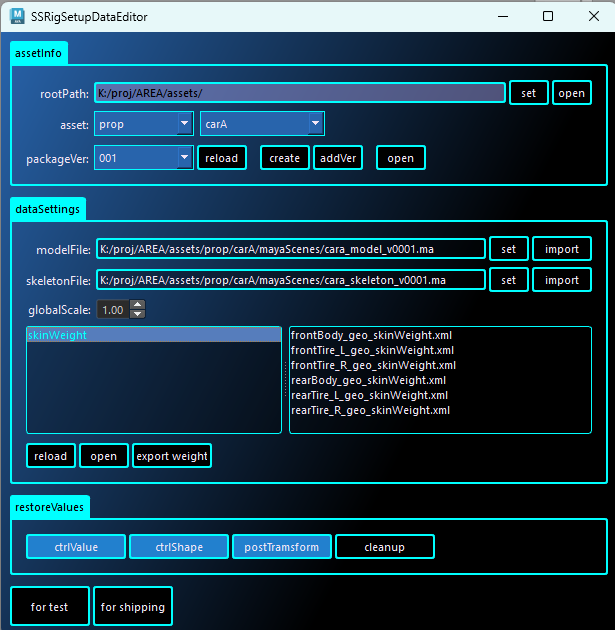Screen dimensions: 615x630
Task: Click the for shipping button
Action: (x=131, y=607)
